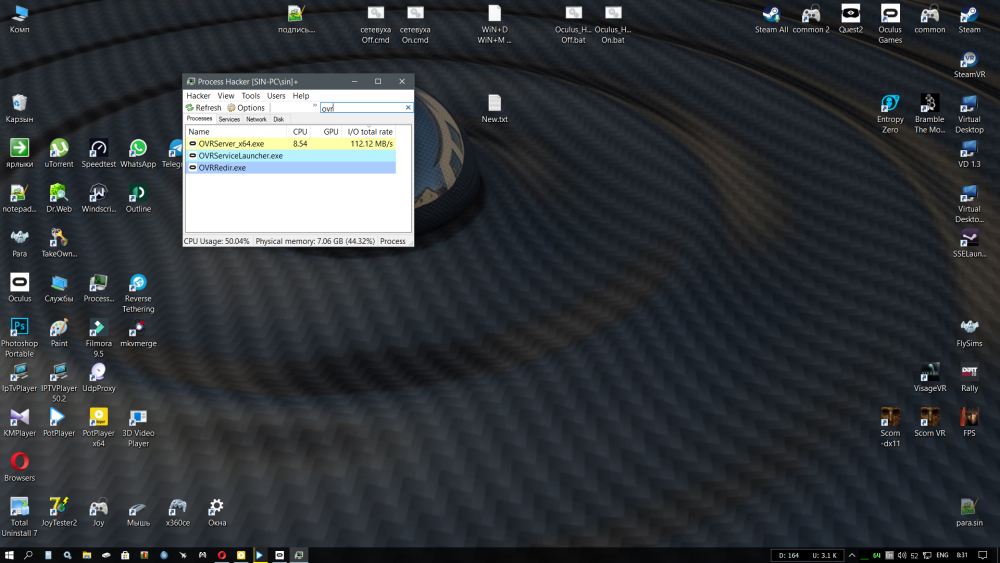Switch to the Network tab

tap(256, 119)
